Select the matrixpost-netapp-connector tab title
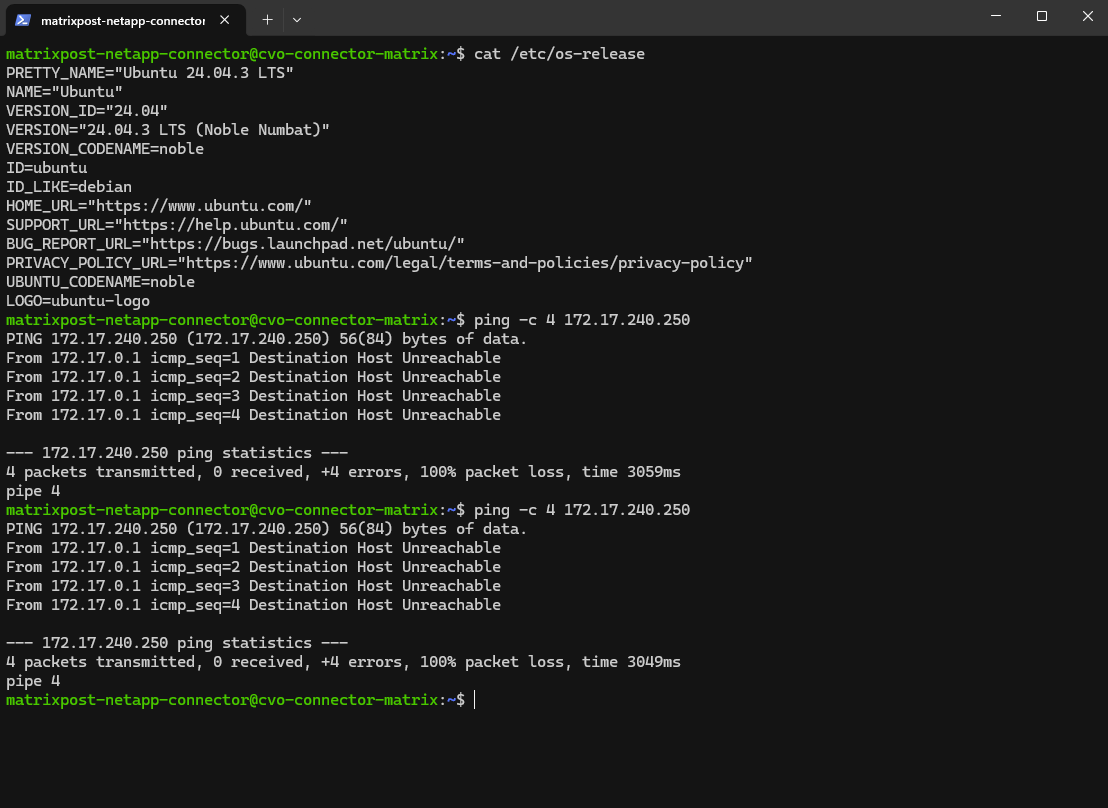 coord(122,19)
